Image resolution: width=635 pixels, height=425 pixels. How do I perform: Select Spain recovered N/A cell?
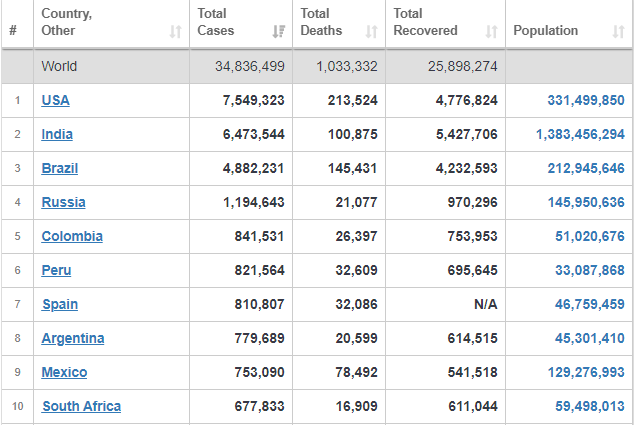click(x=486, y=304)
